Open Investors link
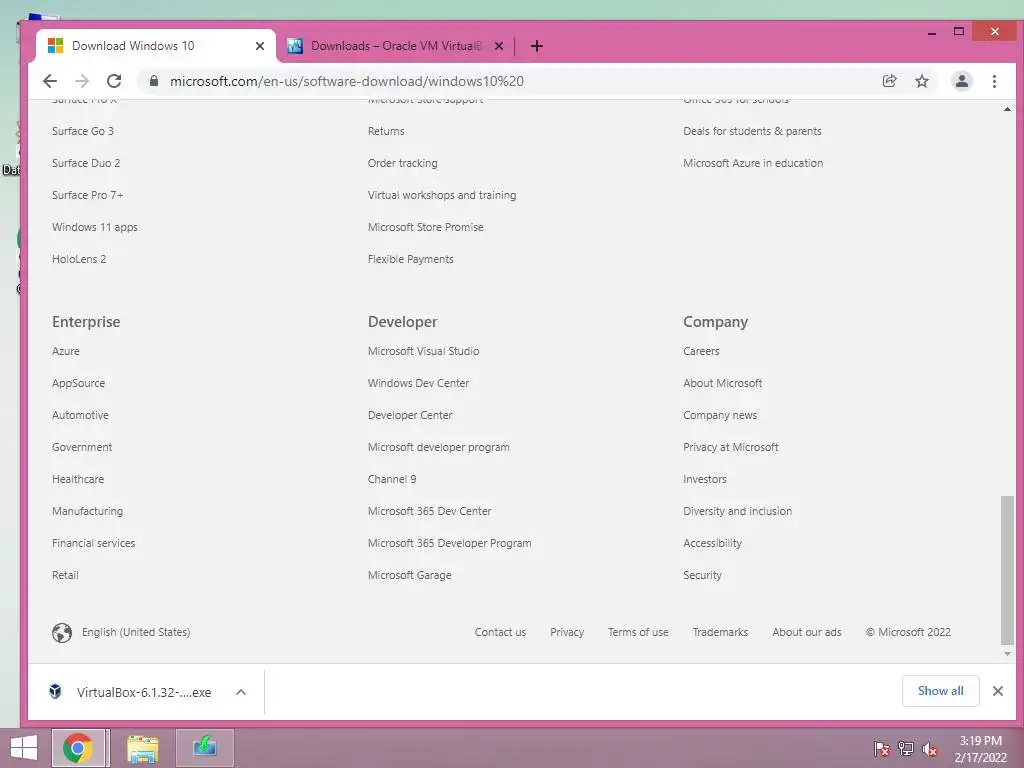 pyautogui.click(x=705, y=479)
